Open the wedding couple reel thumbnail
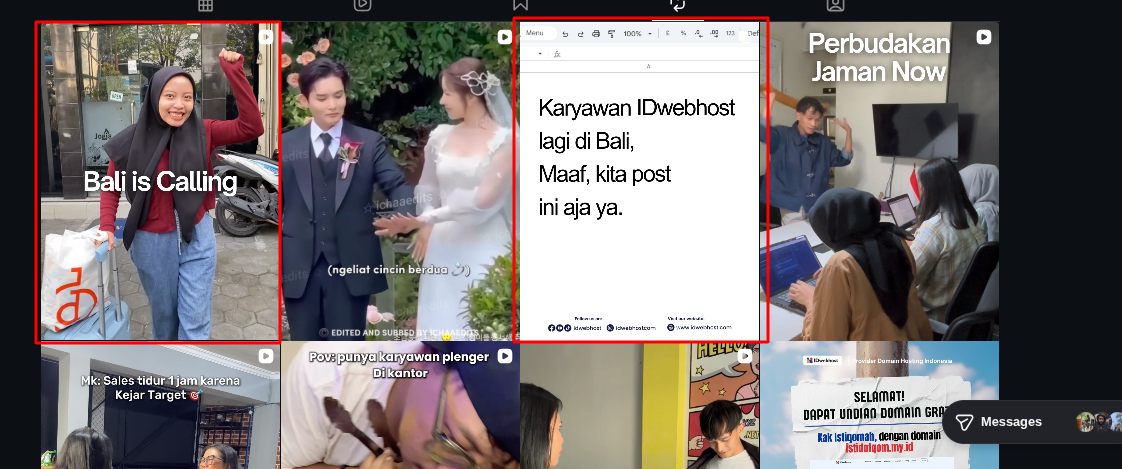Image resolution: width=1122 pixels, height=469 pixels. [400, 181]
